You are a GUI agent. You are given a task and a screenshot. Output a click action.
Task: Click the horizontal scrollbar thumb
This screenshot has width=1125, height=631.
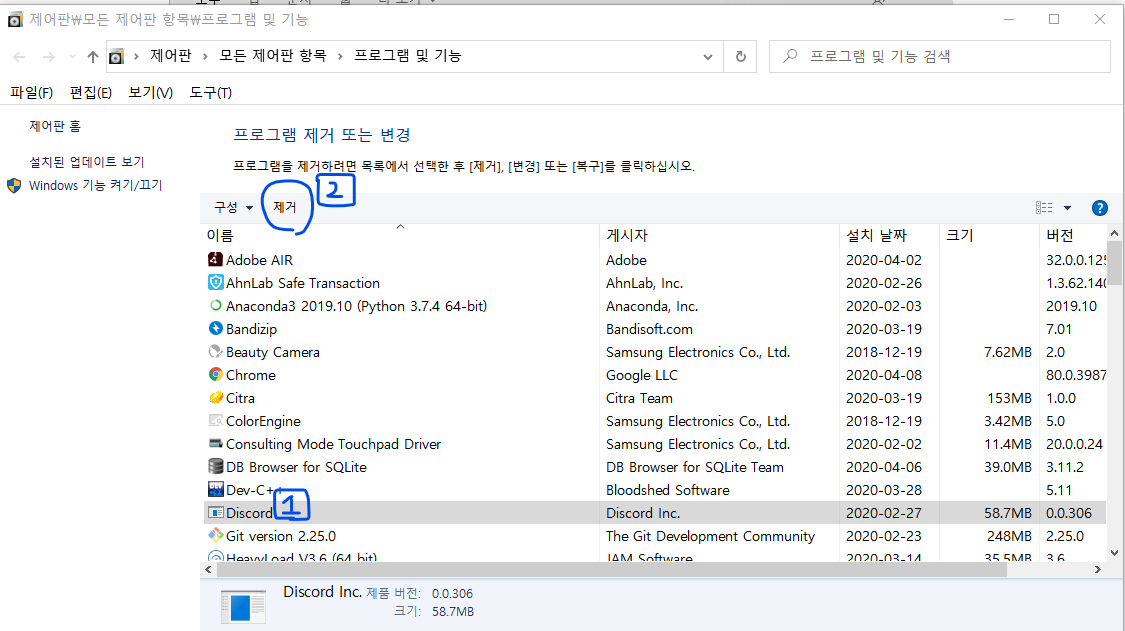pyautogui.click(x=611, y=569)
